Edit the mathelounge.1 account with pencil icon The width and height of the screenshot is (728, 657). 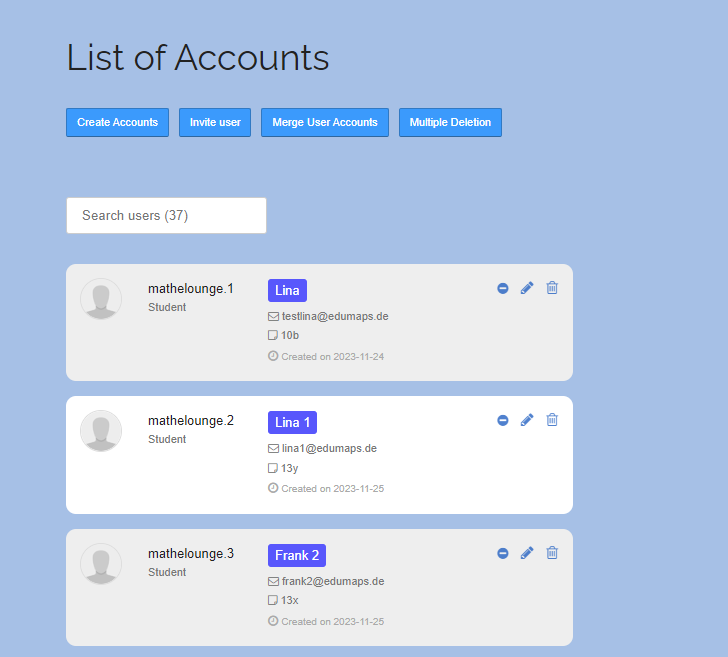click(x=527, y=288)
